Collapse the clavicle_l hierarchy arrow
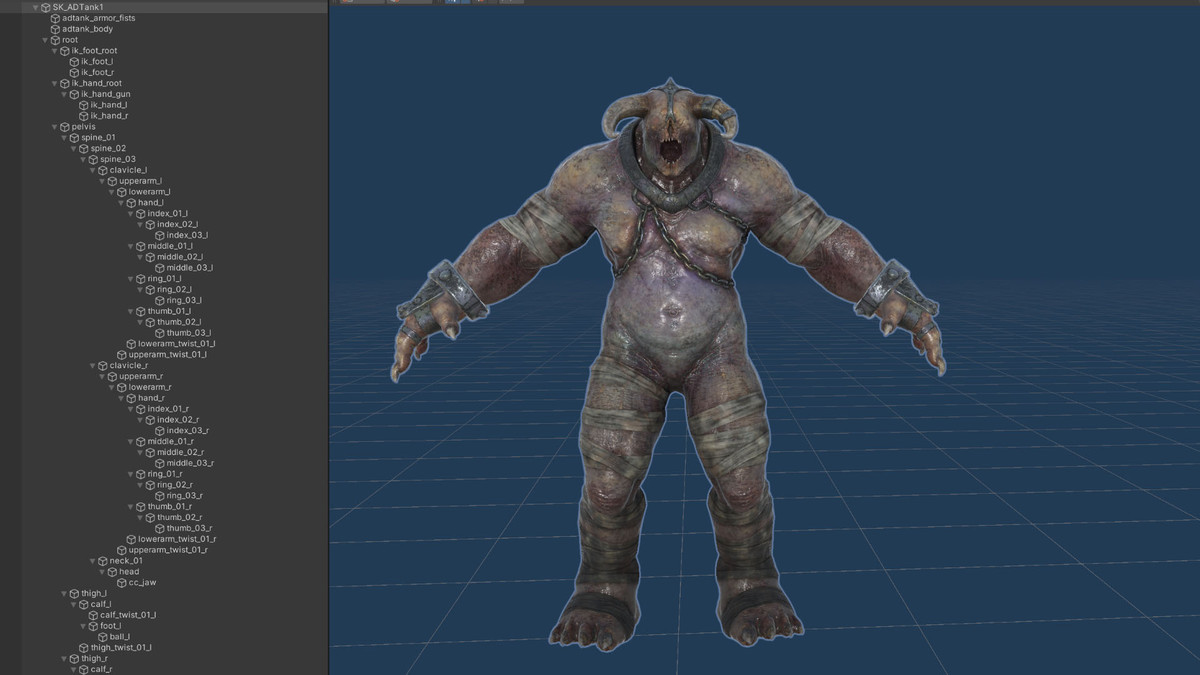The height and width of the screenshot is (675, 1200). [x=92, y=170]
